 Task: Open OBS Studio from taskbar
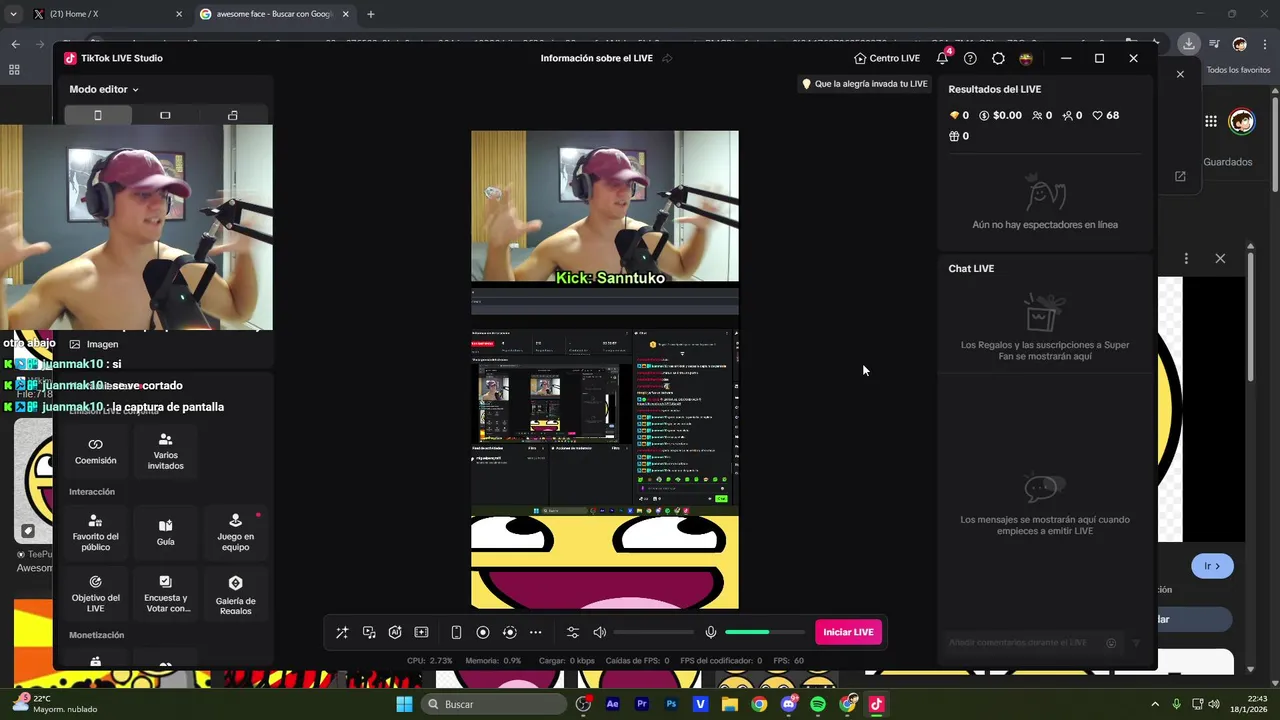(584, 704)
